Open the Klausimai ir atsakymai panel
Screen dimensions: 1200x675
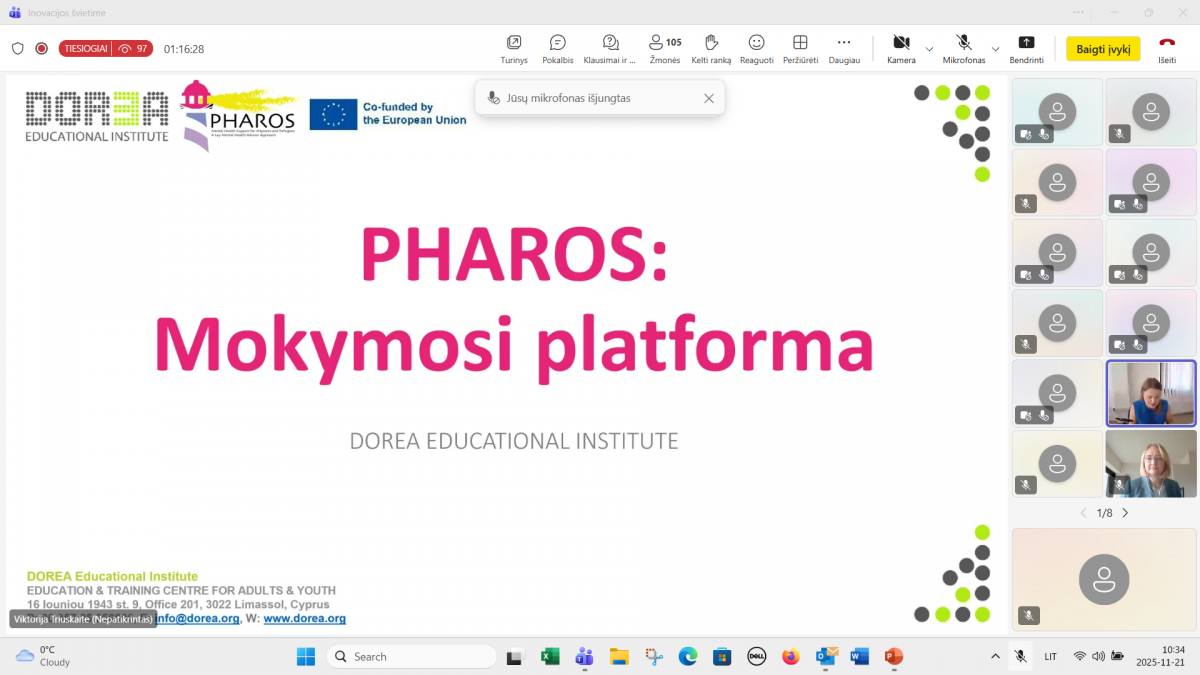click(x=610, y=48)
